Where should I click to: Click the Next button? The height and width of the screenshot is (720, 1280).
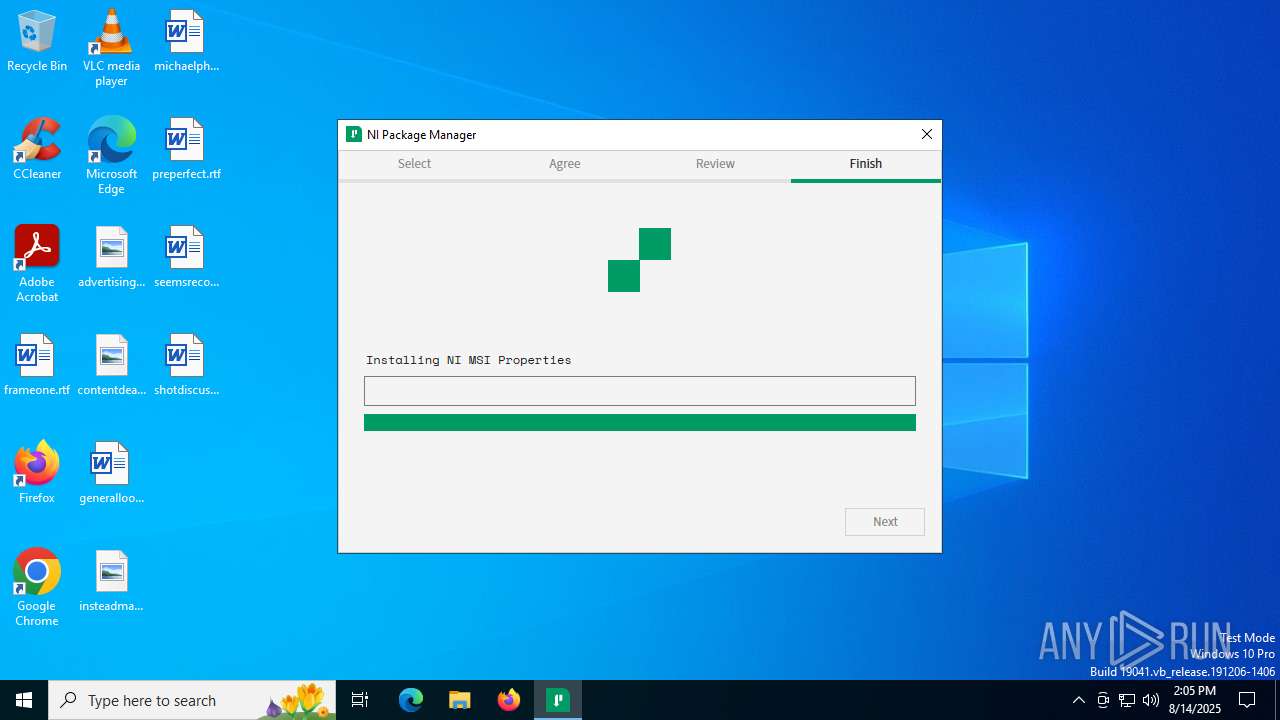tap(885, 522)
